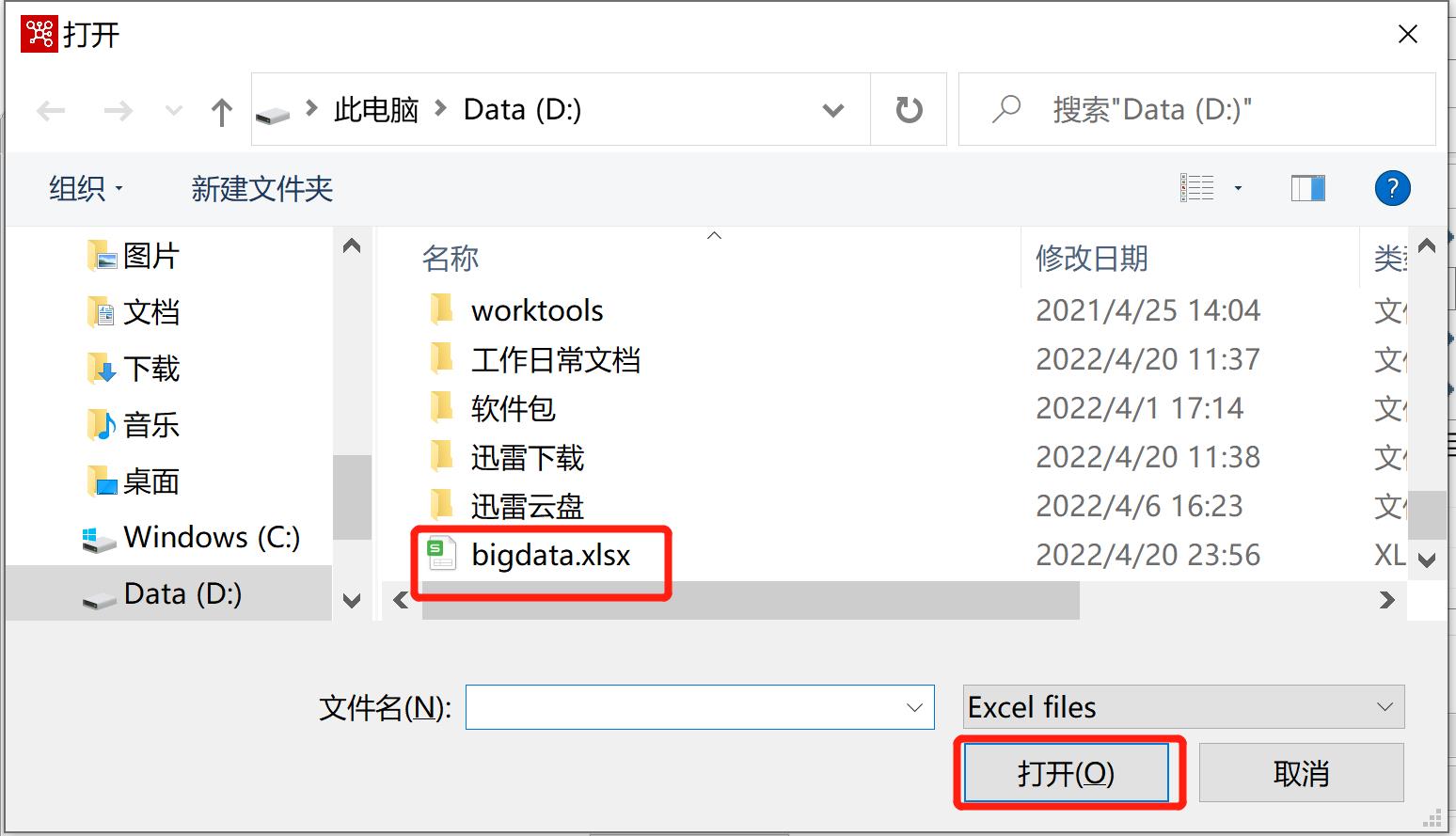This screenshot has height=836, width=1456.
Task: Select Data (D:) breadcrumb segment
Action: [522, 110]
